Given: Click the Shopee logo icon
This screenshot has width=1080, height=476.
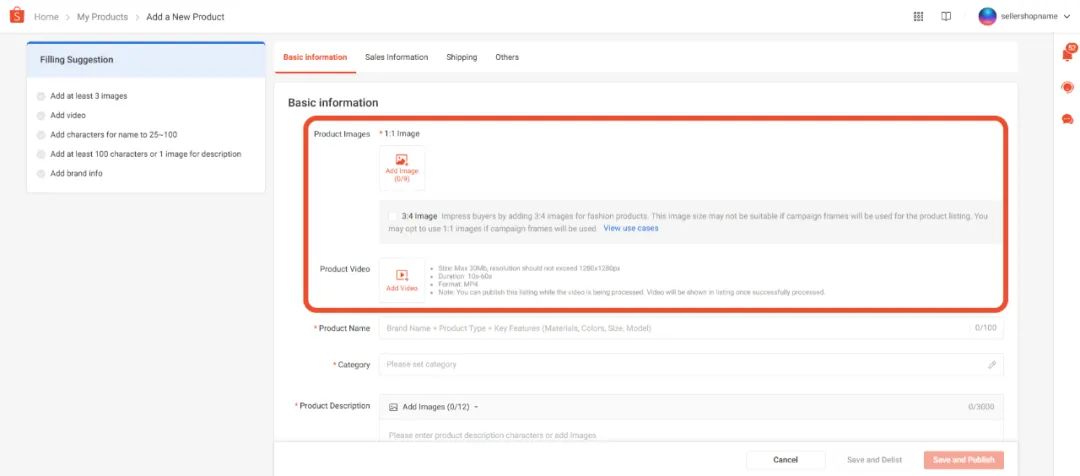Looking at the screenshot, I should click(17, 15).
